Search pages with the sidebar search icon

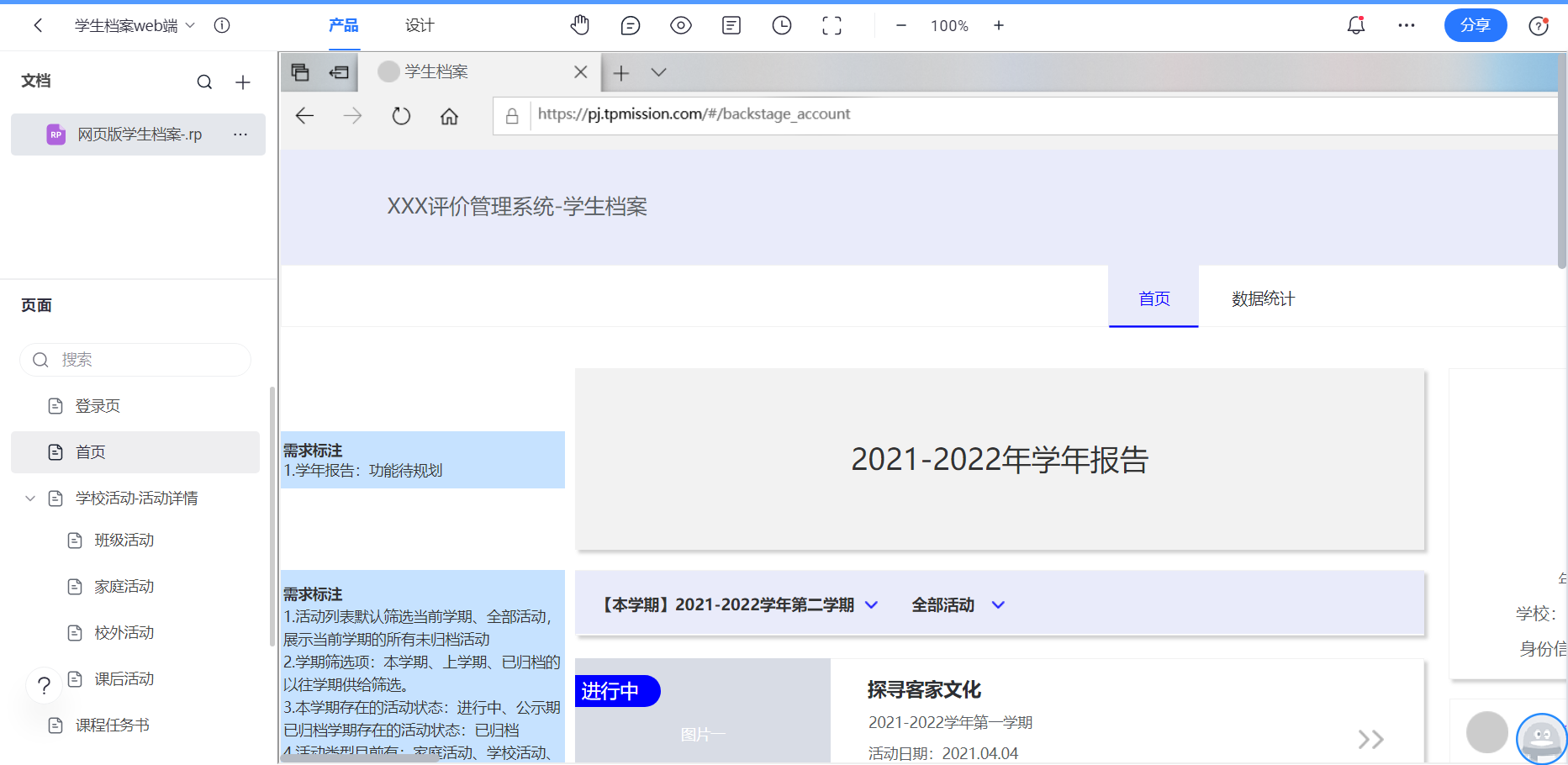(204, 82)
